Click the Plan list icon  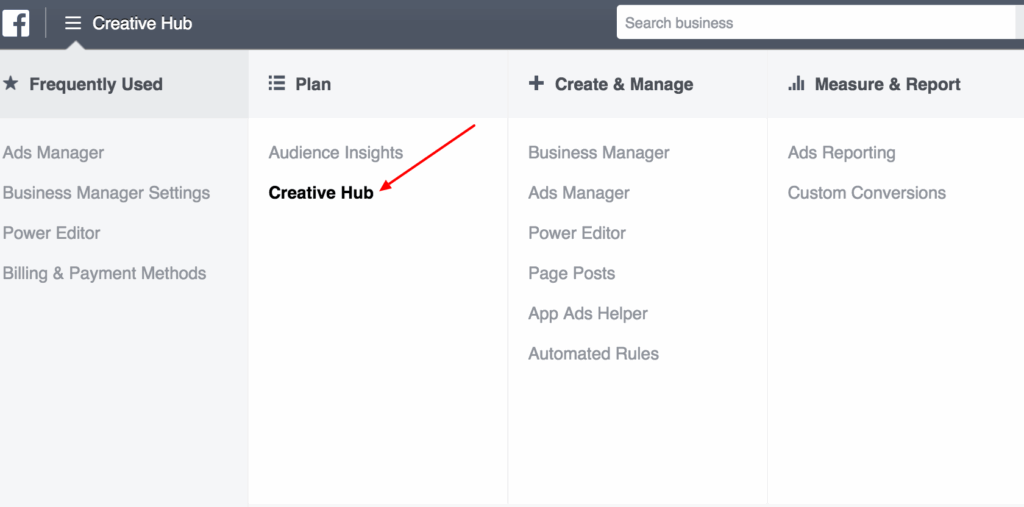pyautogui.click(x=277, y=84)
